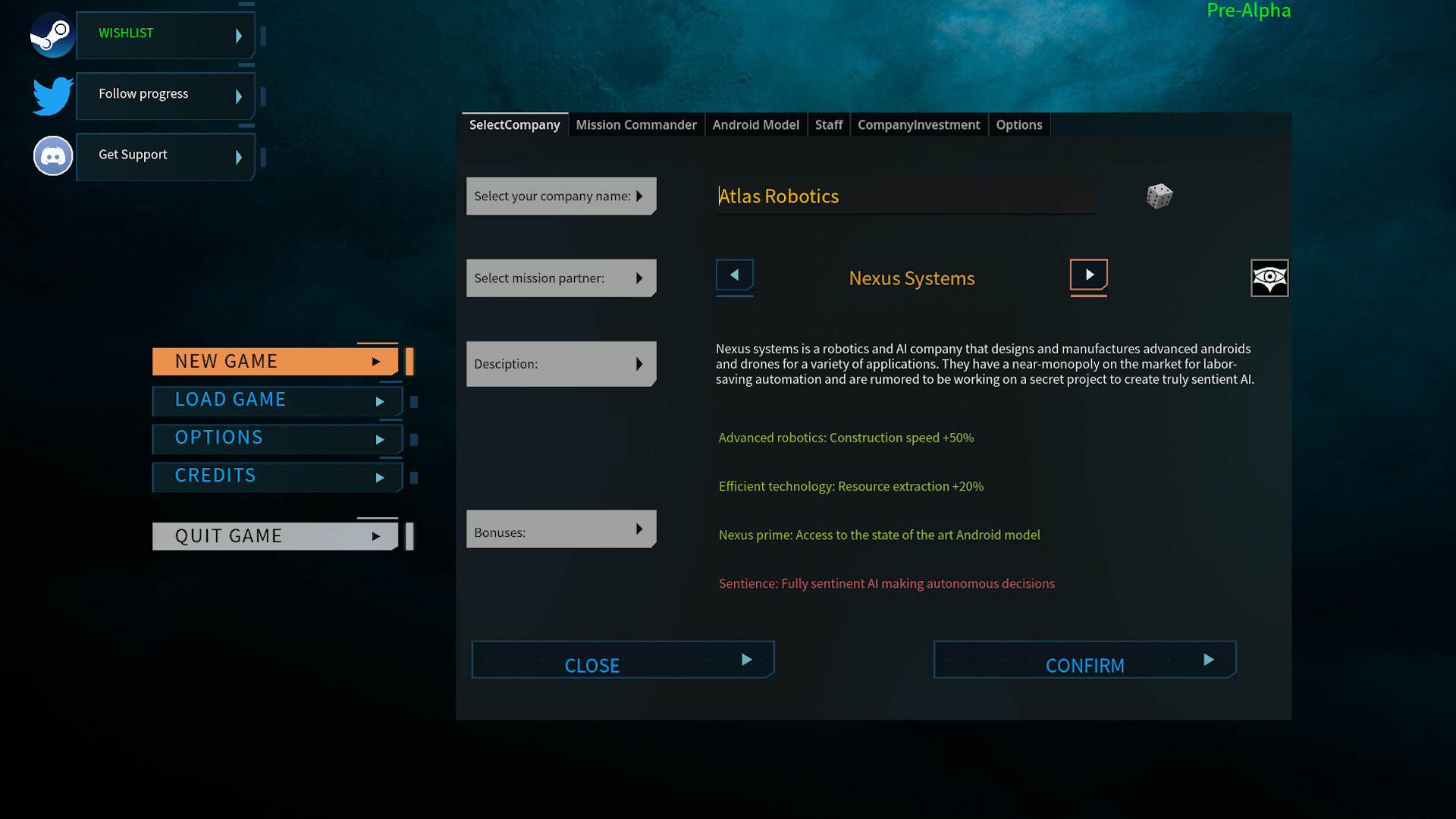Click the left arrow to view previous partner
The image size is (1456, 819).
[734, 277]
